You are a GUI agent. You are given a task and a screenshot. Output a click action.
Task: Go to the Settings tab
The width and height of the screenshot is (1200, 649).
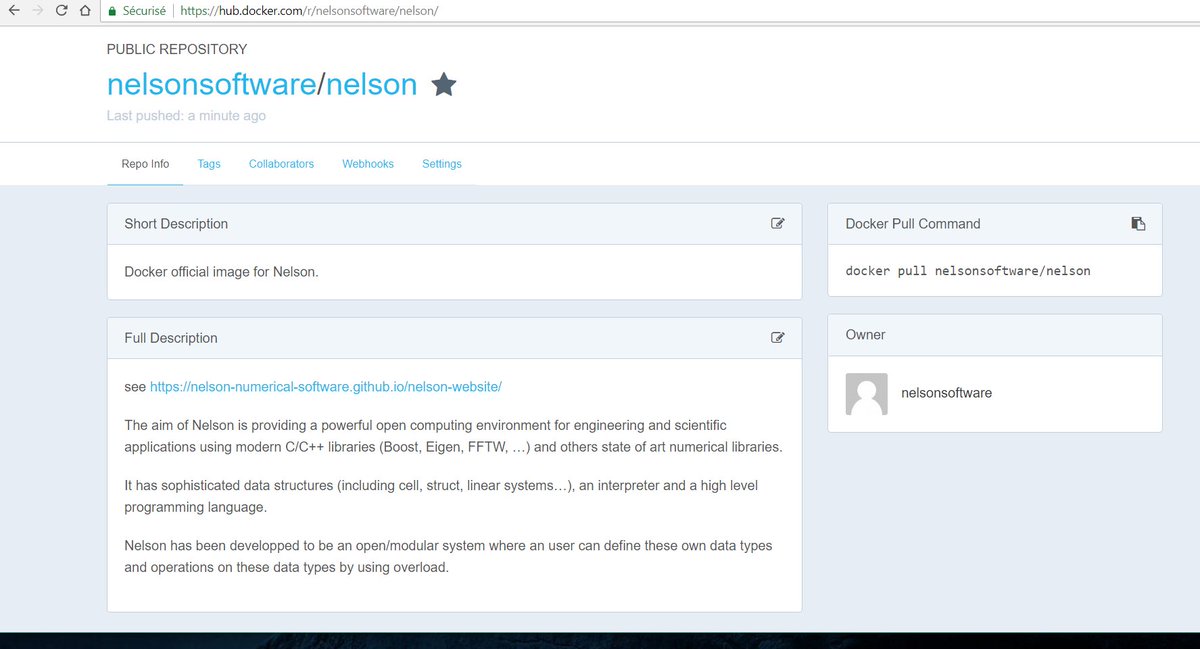coord(442,164)
